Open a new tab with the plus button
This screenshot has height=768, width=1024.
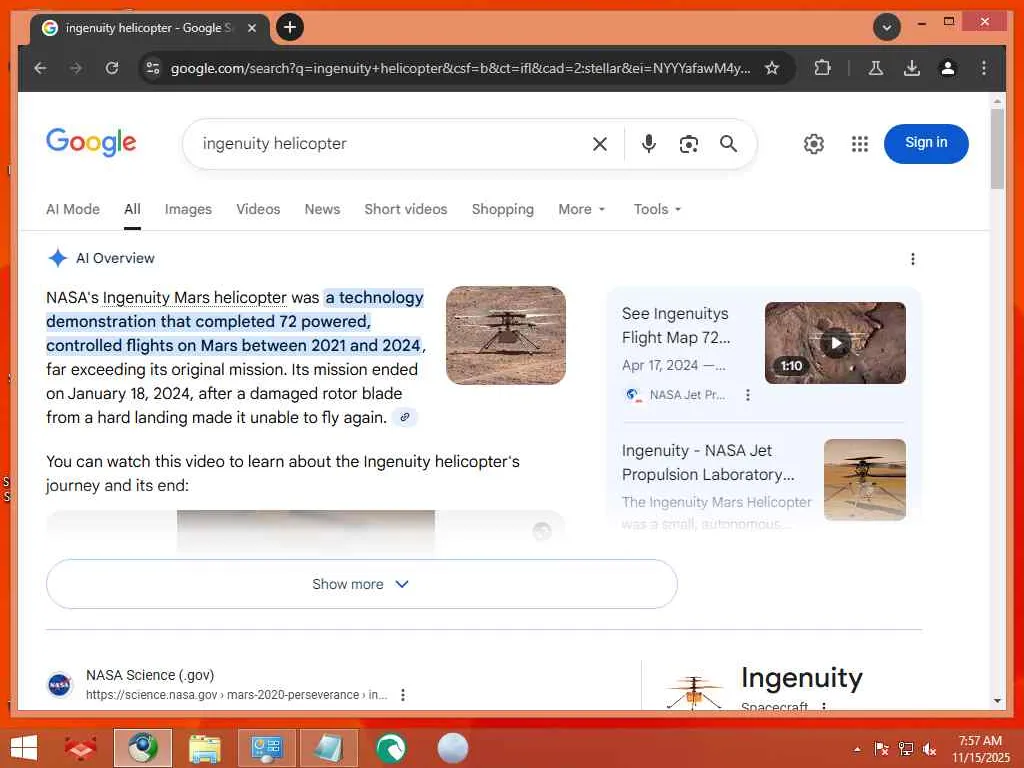coord(290,27)
